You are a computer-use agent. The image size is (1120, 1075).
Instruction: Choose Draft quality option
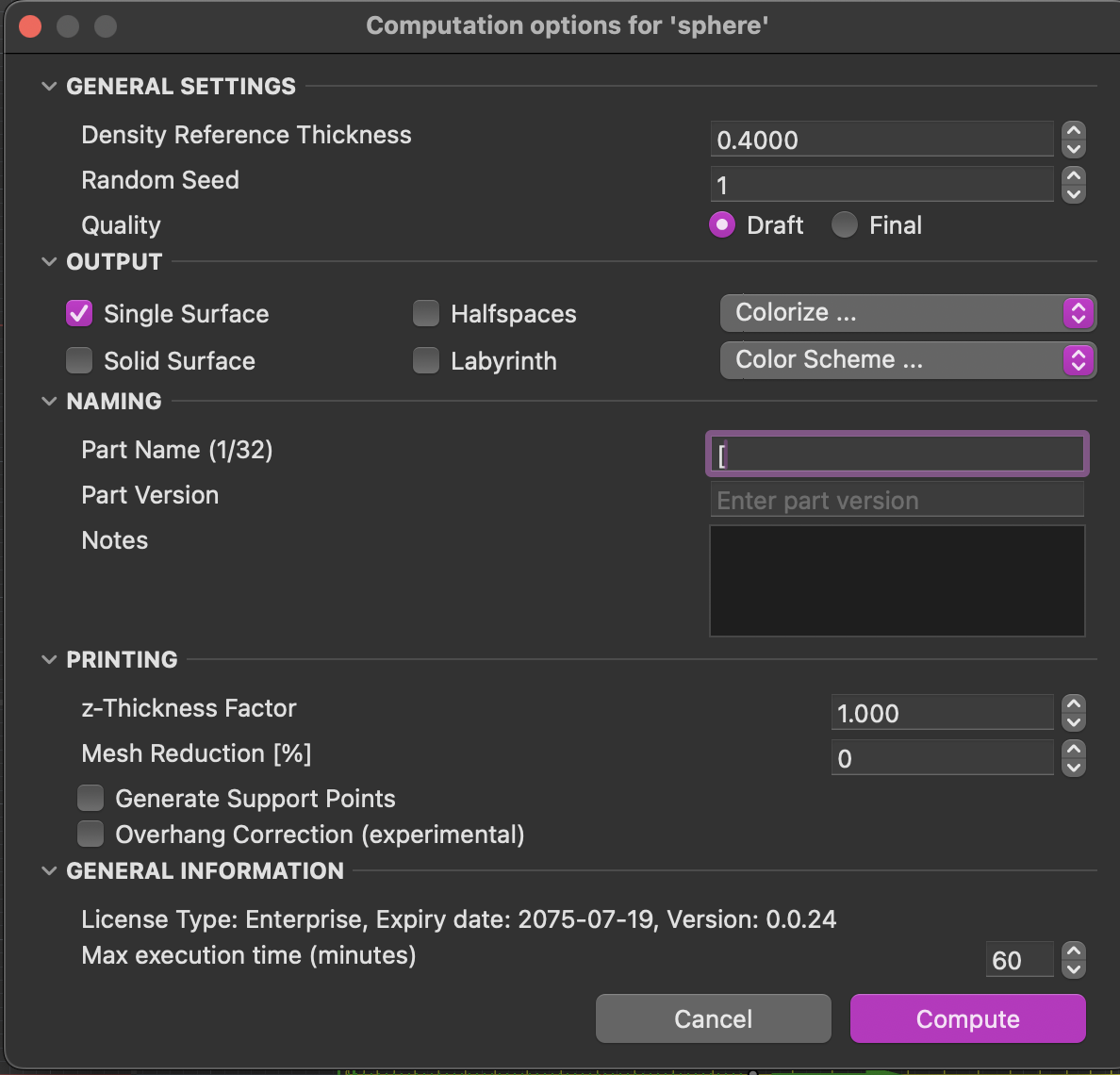[x=722, y=225]
